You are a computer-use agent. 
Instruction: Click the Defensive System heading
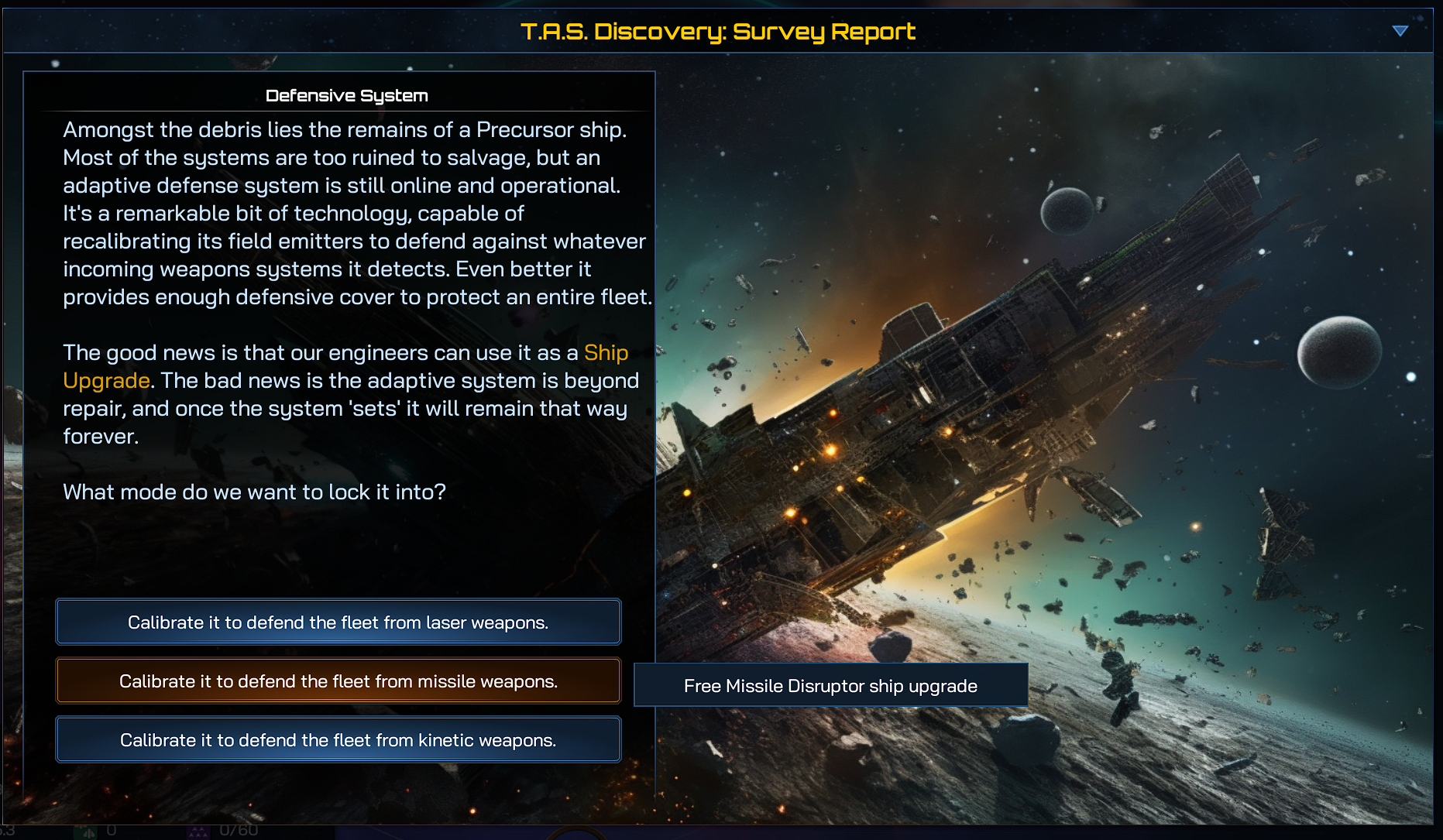coord(347,96)
